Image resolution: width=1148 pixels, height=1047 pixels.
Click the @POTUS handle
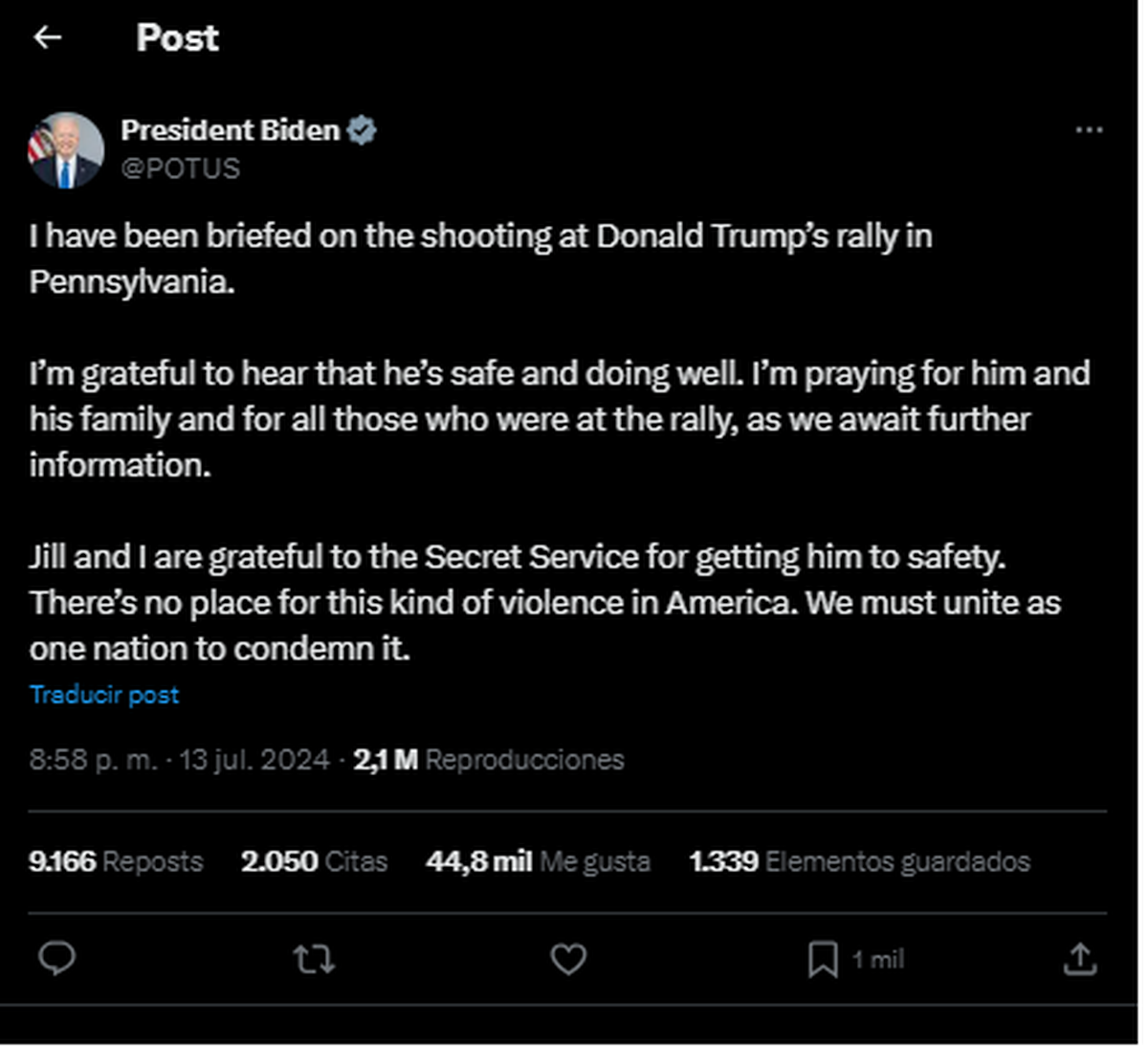click(x=180, y=168)
